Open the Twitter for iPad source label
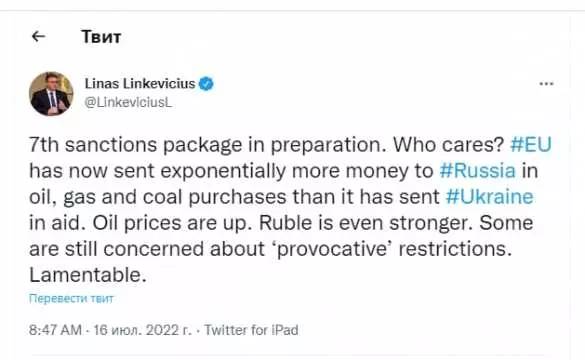The image size is (585, 360). click(x=251, y=330)
